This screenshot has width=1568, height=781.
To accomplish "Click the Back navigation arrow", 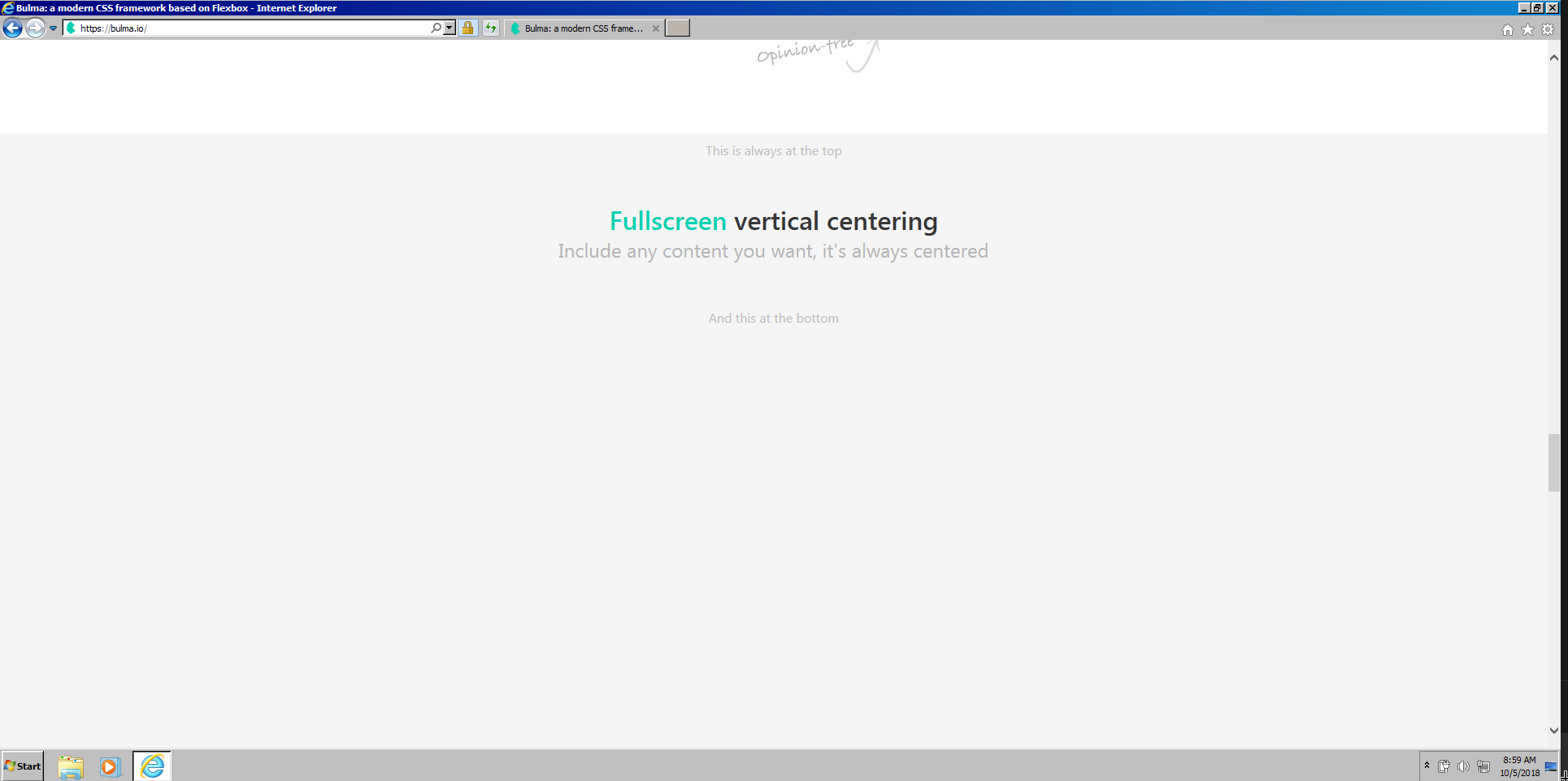I will click(11, 28).
